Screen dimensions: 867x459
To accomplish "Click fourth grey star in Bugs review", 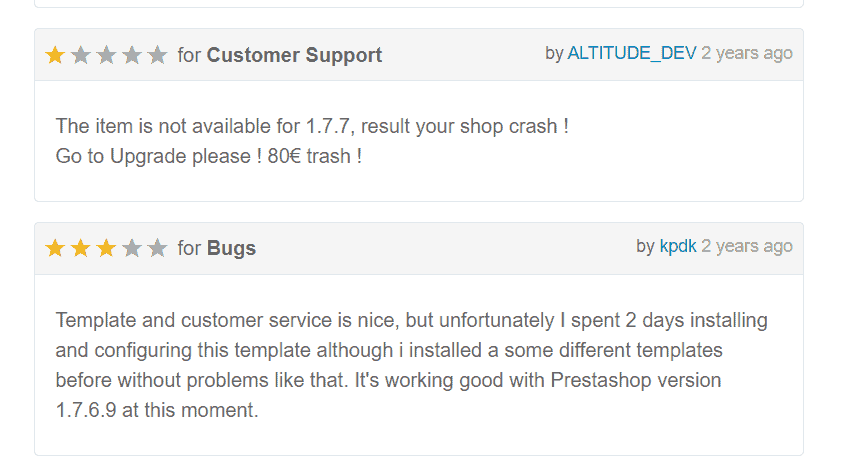I will 132,248.
